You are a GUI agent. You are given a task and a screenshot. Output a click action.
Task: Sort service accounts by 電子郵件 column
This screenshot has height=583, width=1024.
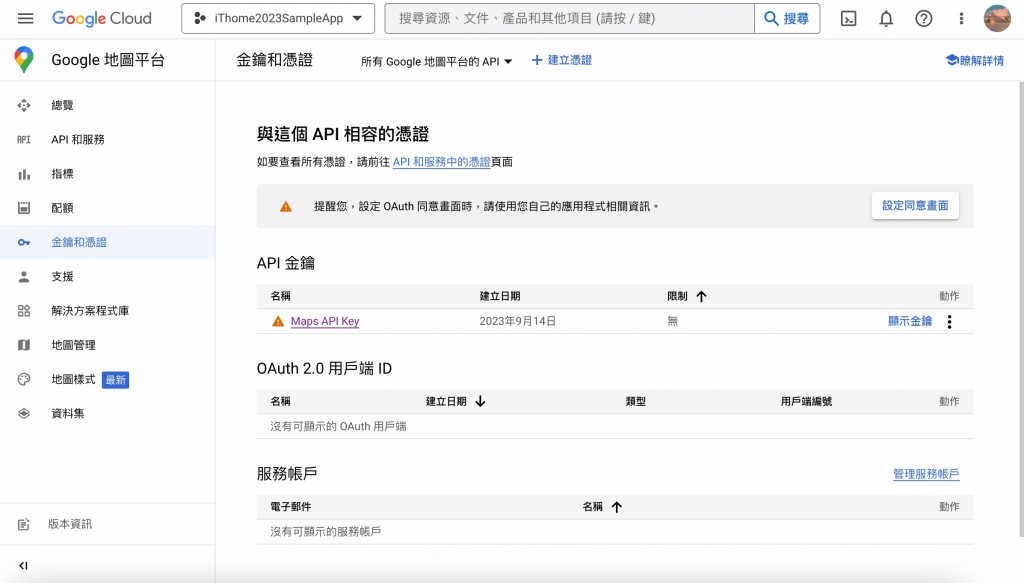point(291,507)
